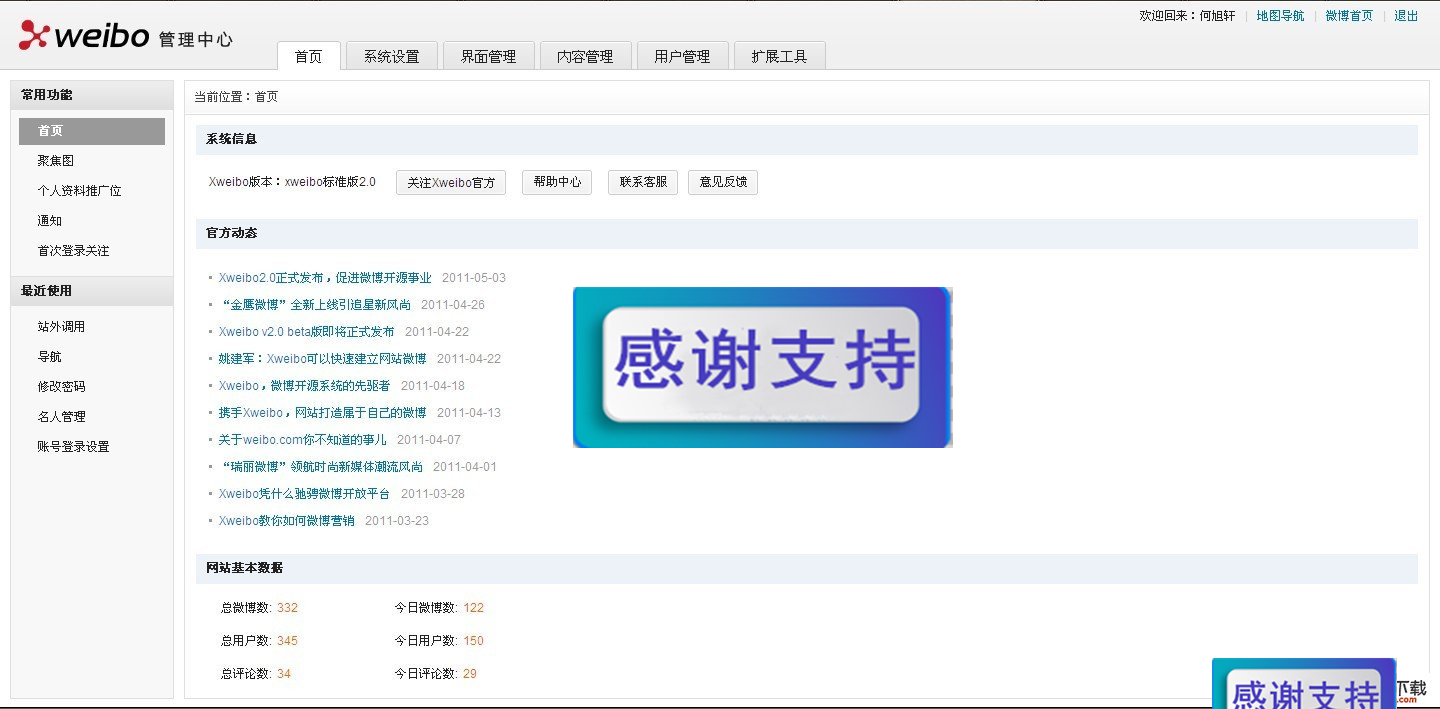Click the 今日评论数 value 29
The width and height of the screenshot is (1440, 709).
pos(470,674)
